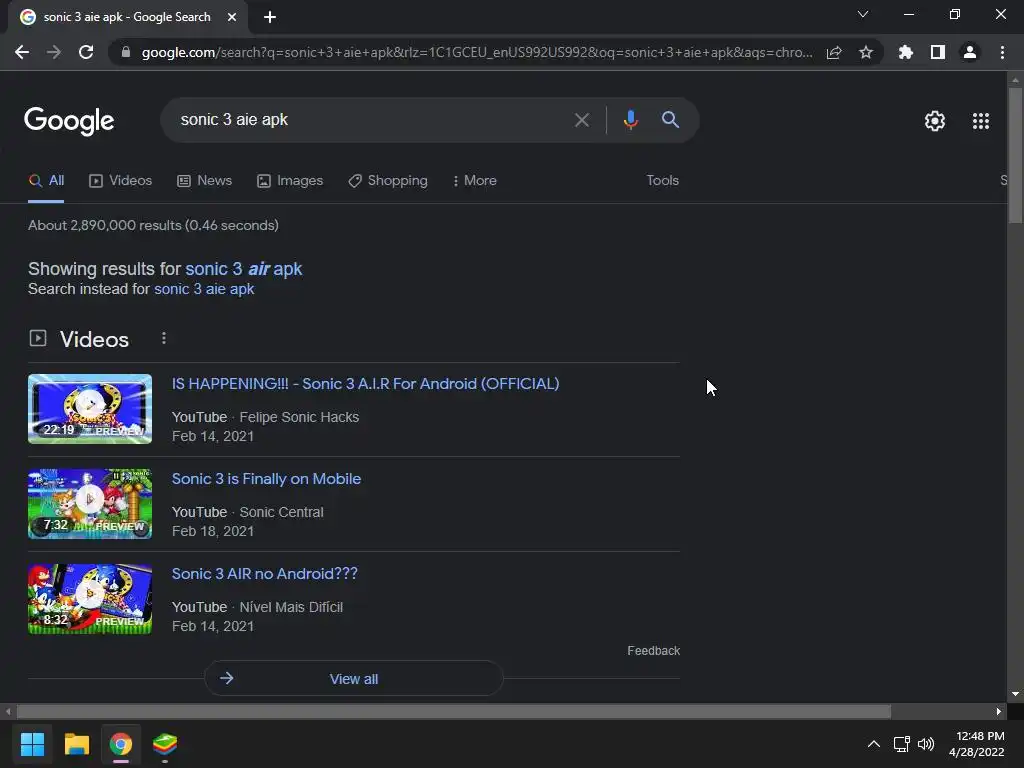Click the address bar URL
The image size is (1024, 768).
477,52
